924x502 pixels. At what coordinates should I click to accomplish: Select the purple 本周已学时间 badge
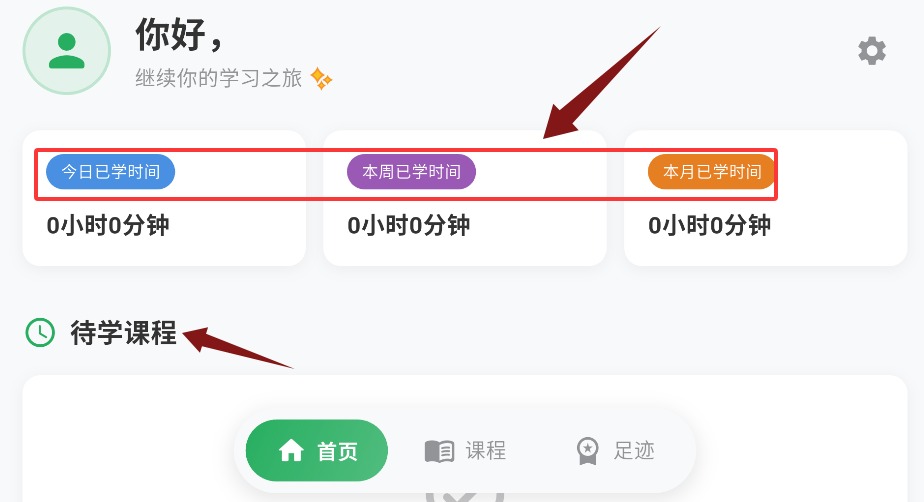click(x=411, y=172)
